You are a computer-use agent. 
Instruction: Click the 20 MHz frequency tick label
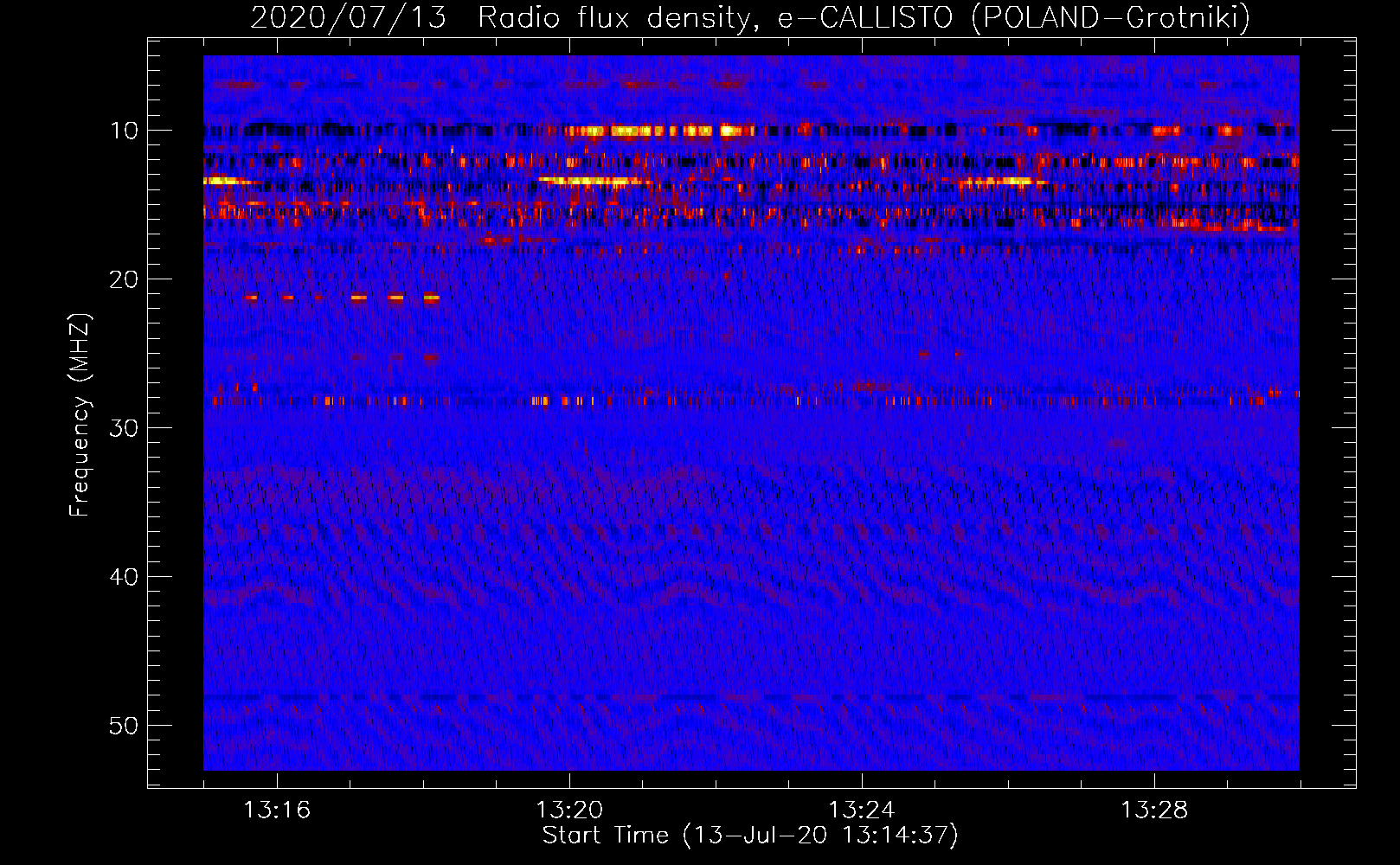(124, 279)
